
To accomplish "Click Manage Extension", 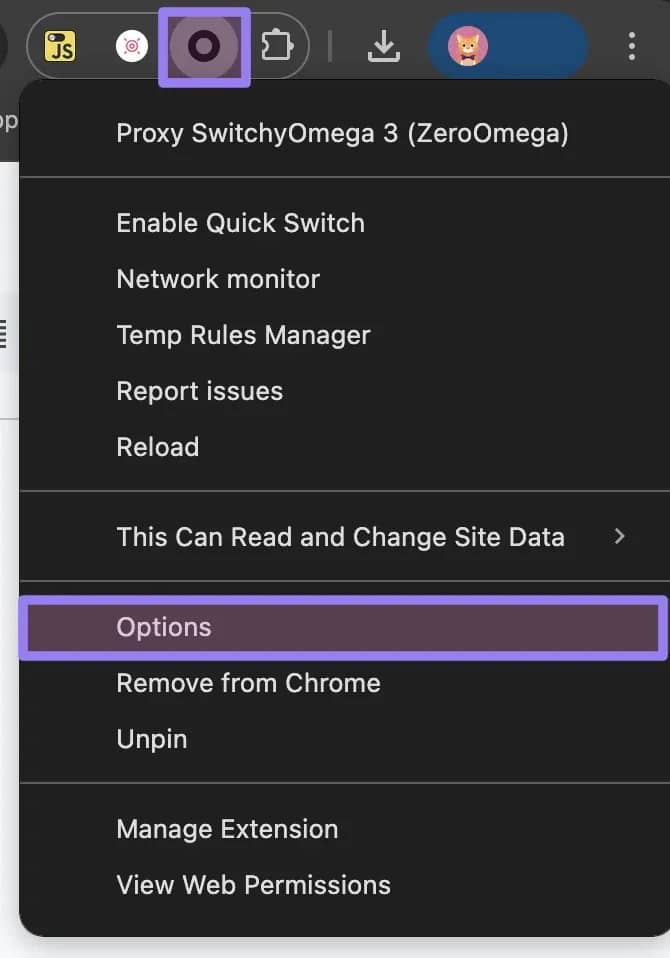I will point(227,829).
